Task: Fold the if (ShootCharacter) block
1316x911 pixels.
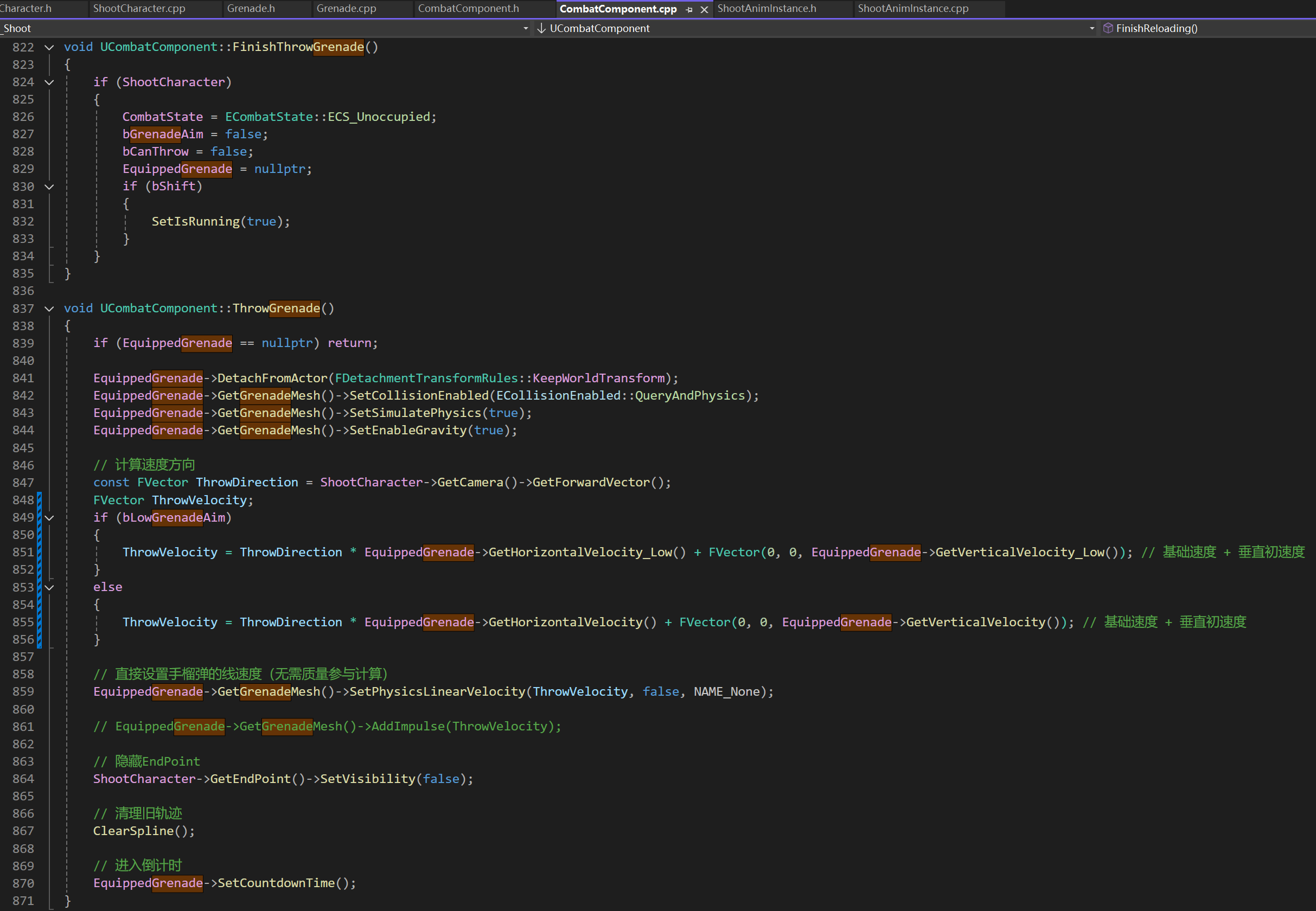Action: tap(50, 82)
